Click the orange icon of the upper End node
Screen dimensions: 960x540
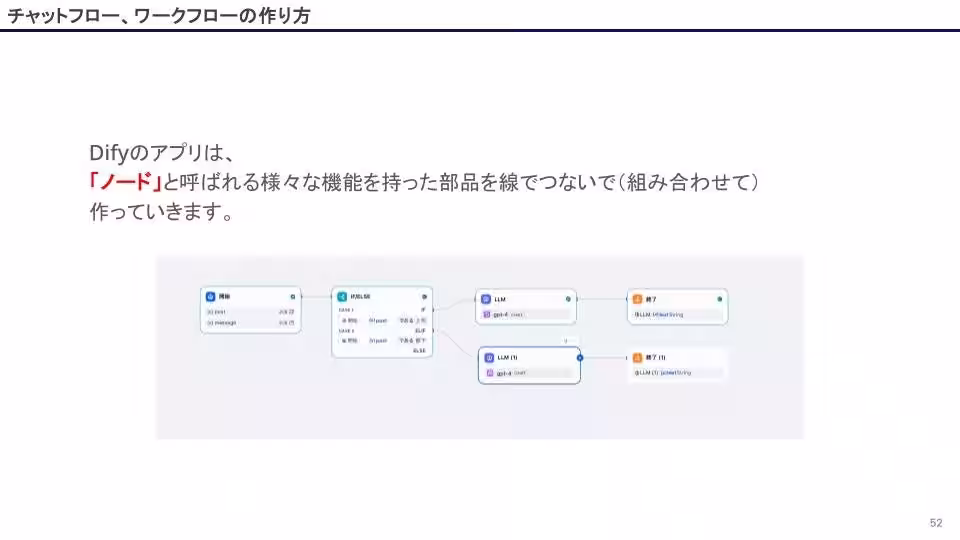pos(637,299)
